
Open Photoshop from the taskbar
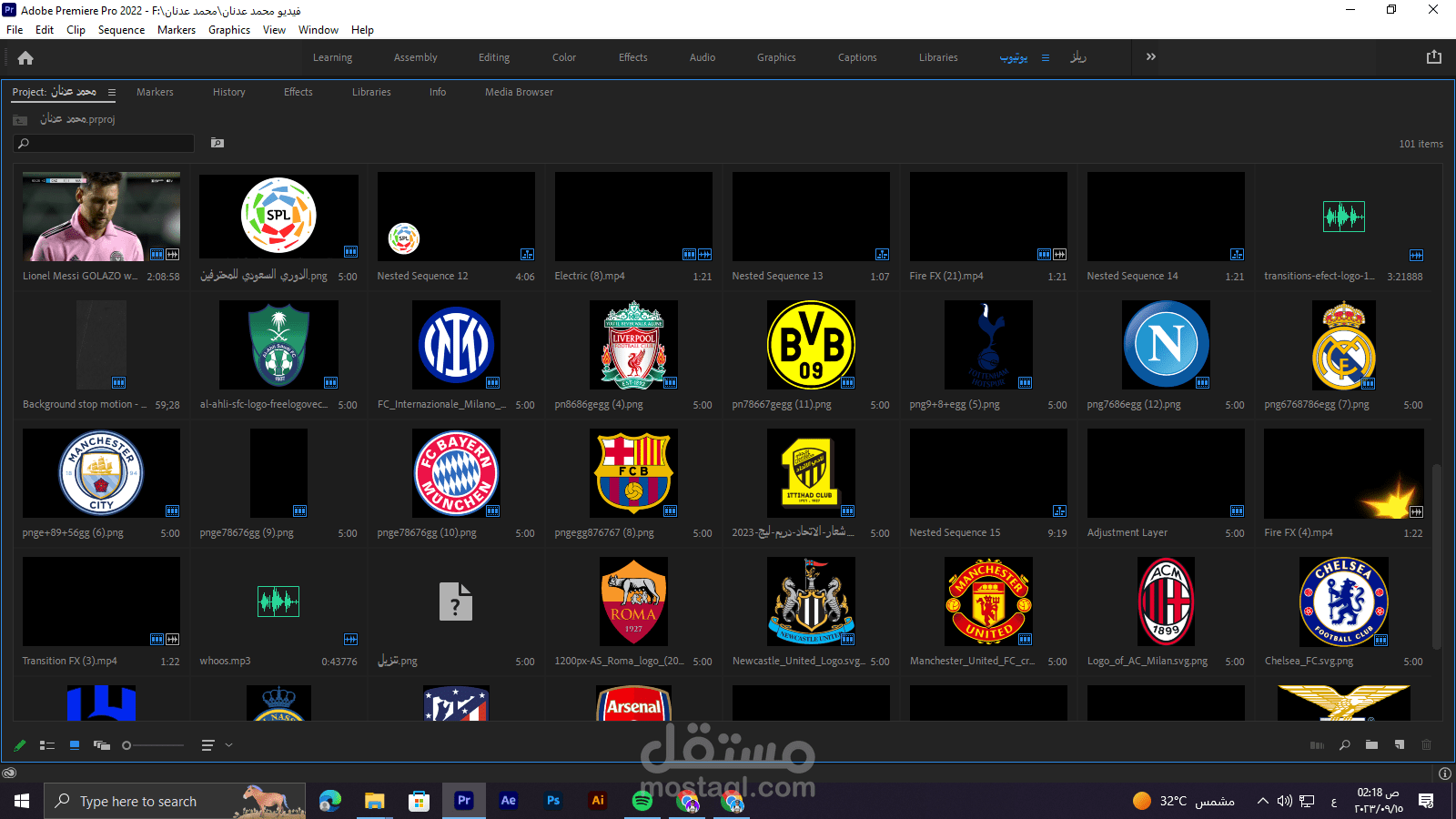click(553, 801)
